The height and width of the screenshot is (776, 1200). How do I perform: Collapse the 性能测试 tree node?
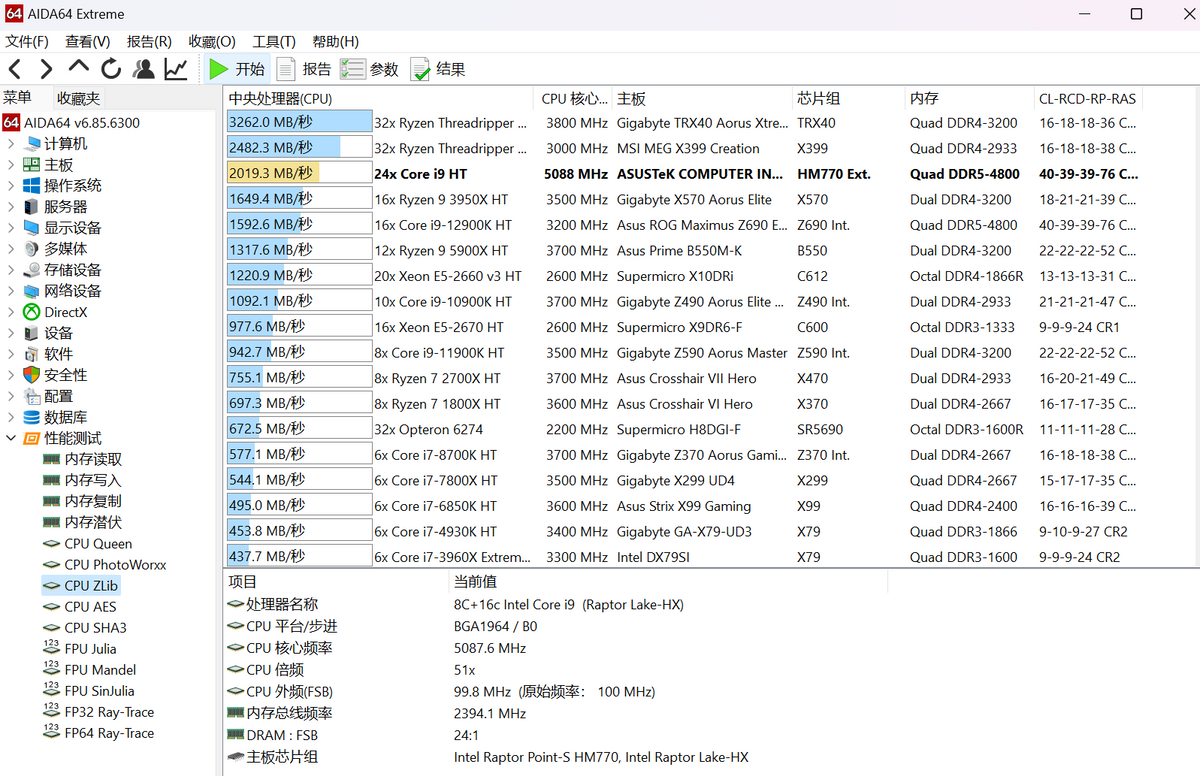[11, 438]
